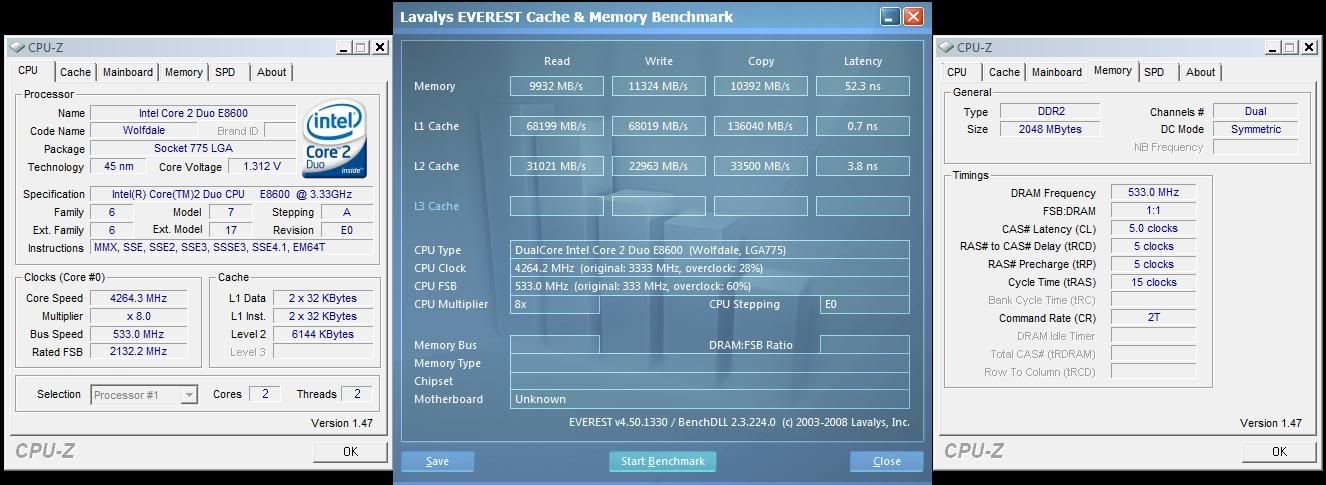Minimize the left CPU-Z window
This screenshot has height=485, width=1326.
tap(344, 47)
